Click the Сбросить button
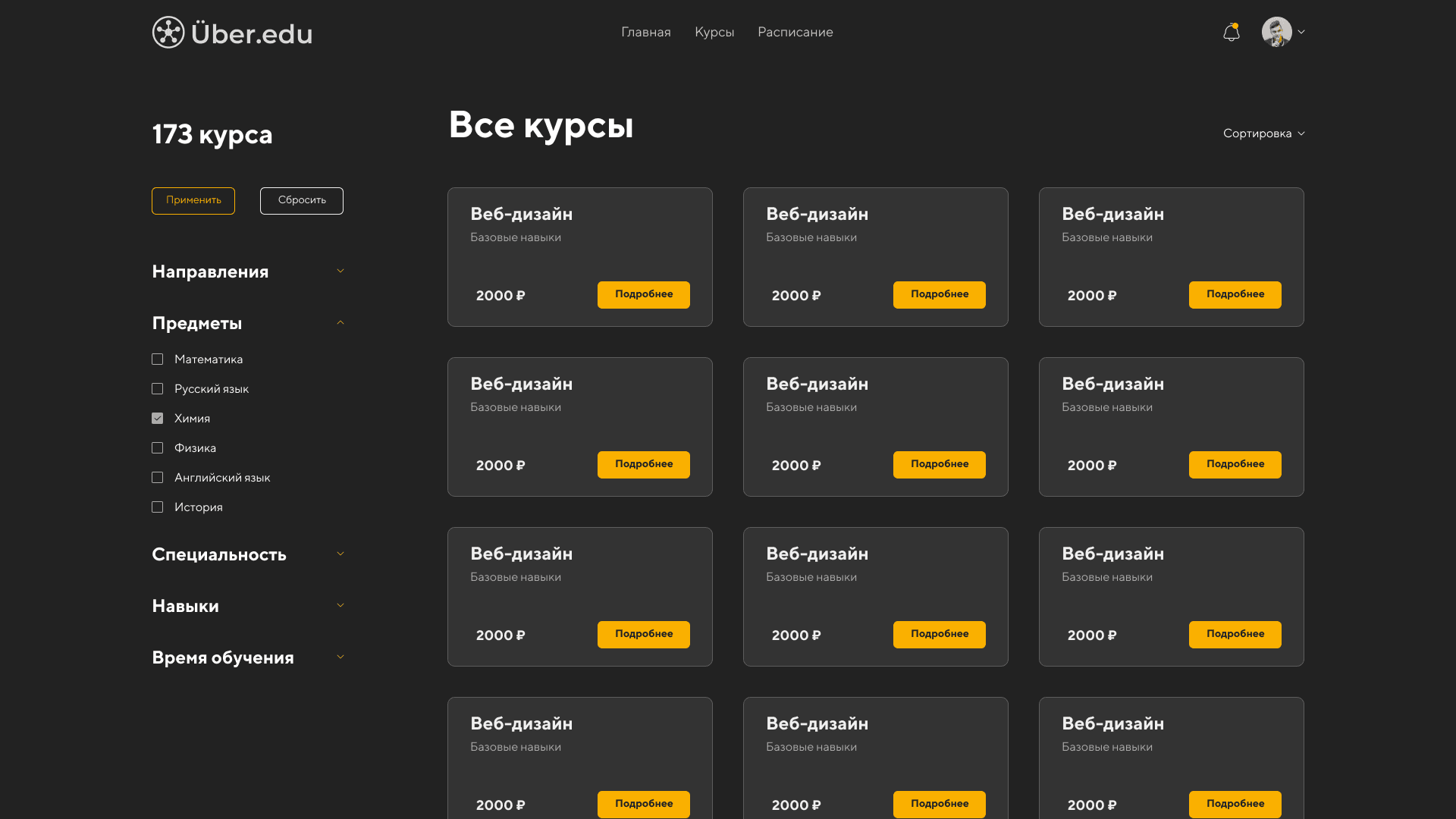 [302, 201]
